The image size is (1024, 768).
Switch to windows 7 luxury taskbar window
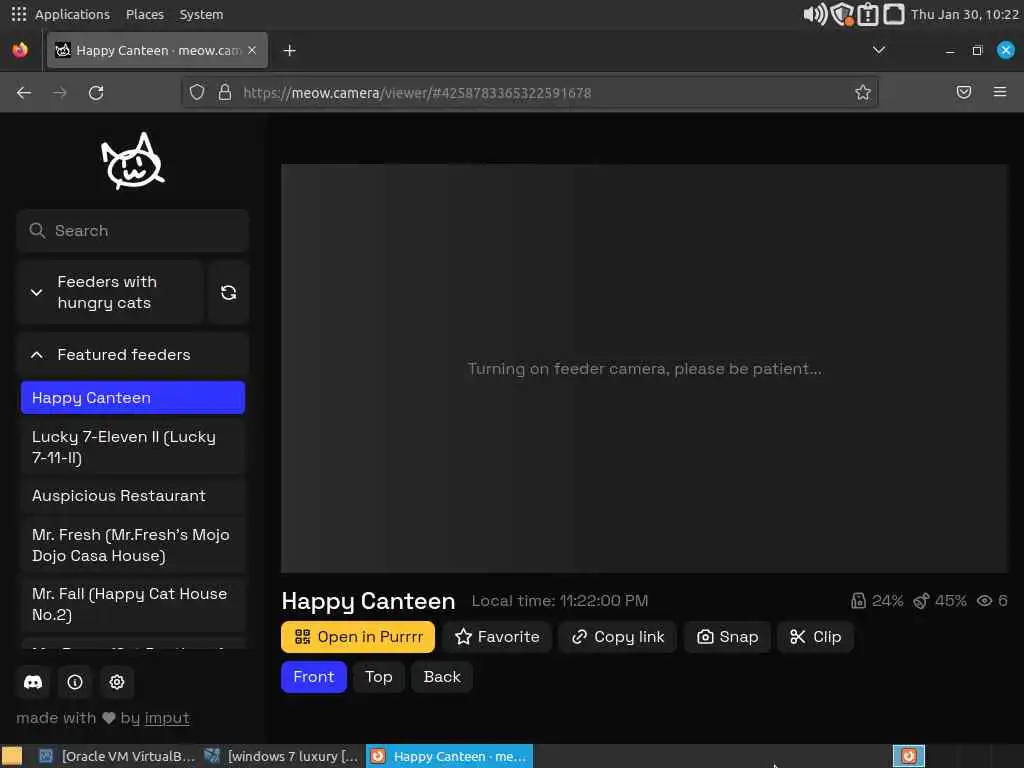point(282,756)
